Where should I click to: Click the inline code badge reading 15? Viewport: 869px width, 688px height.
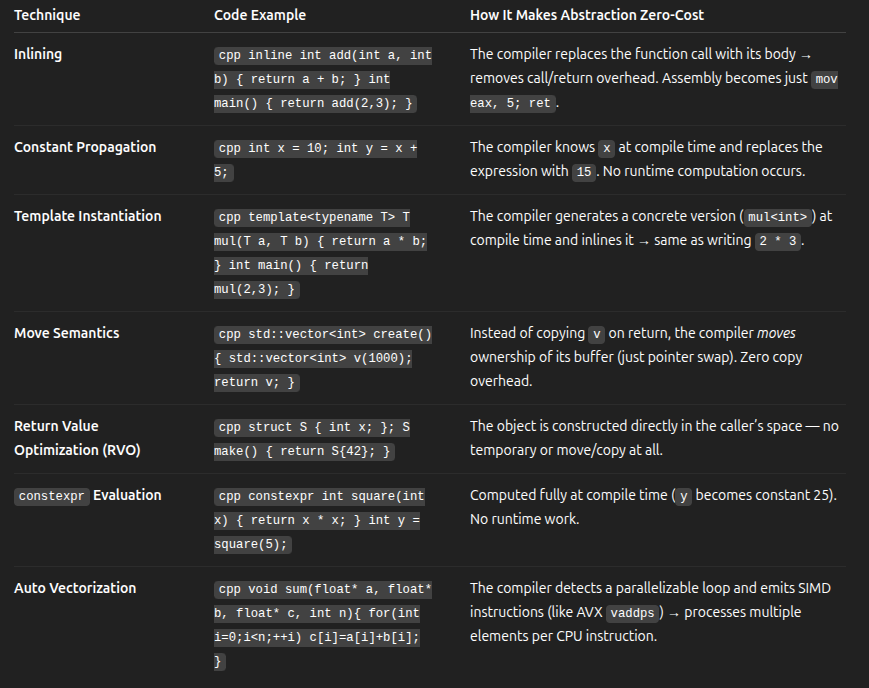(584, 172)
